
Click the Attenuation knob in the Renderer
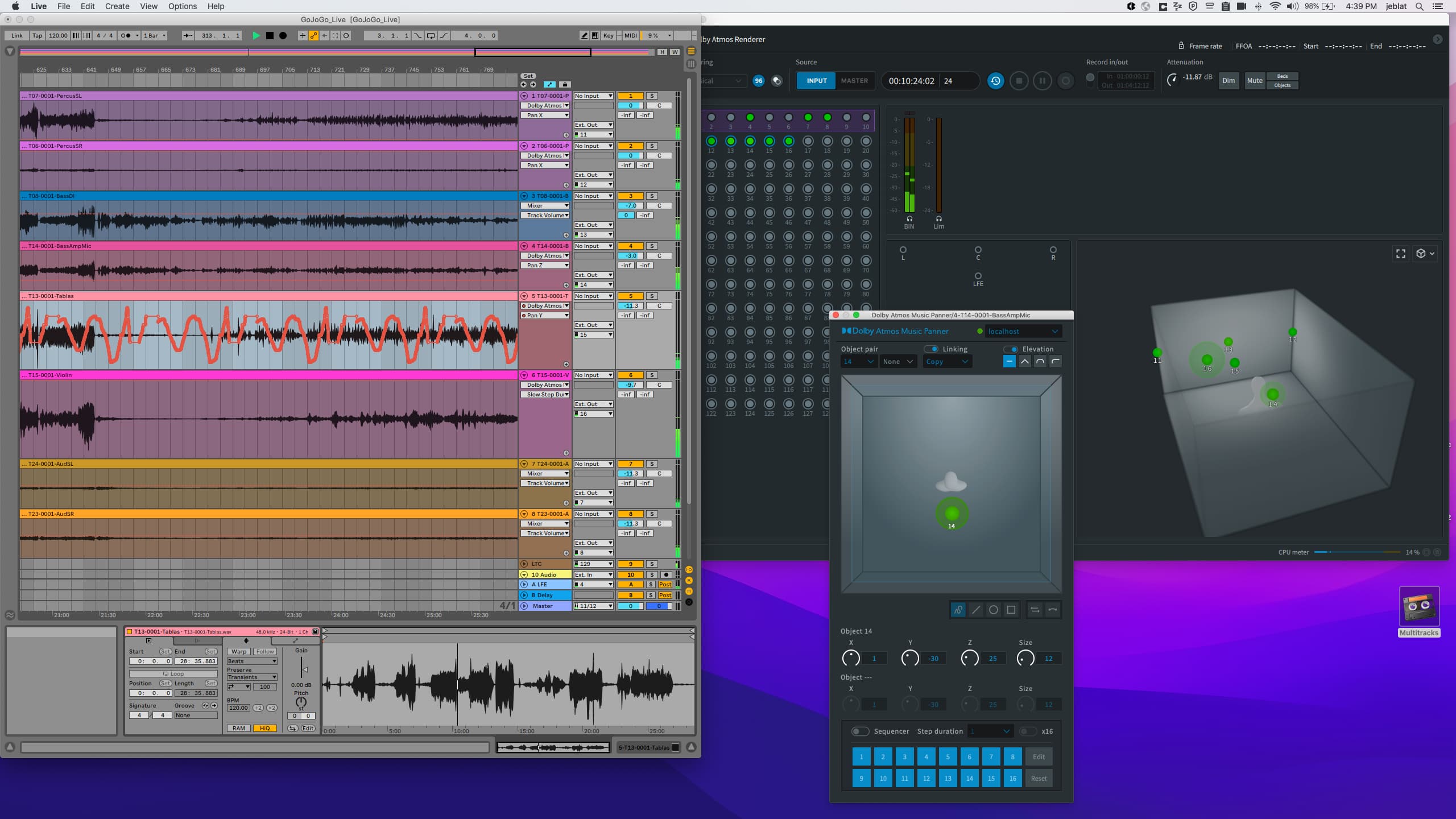coord(1173,80)
